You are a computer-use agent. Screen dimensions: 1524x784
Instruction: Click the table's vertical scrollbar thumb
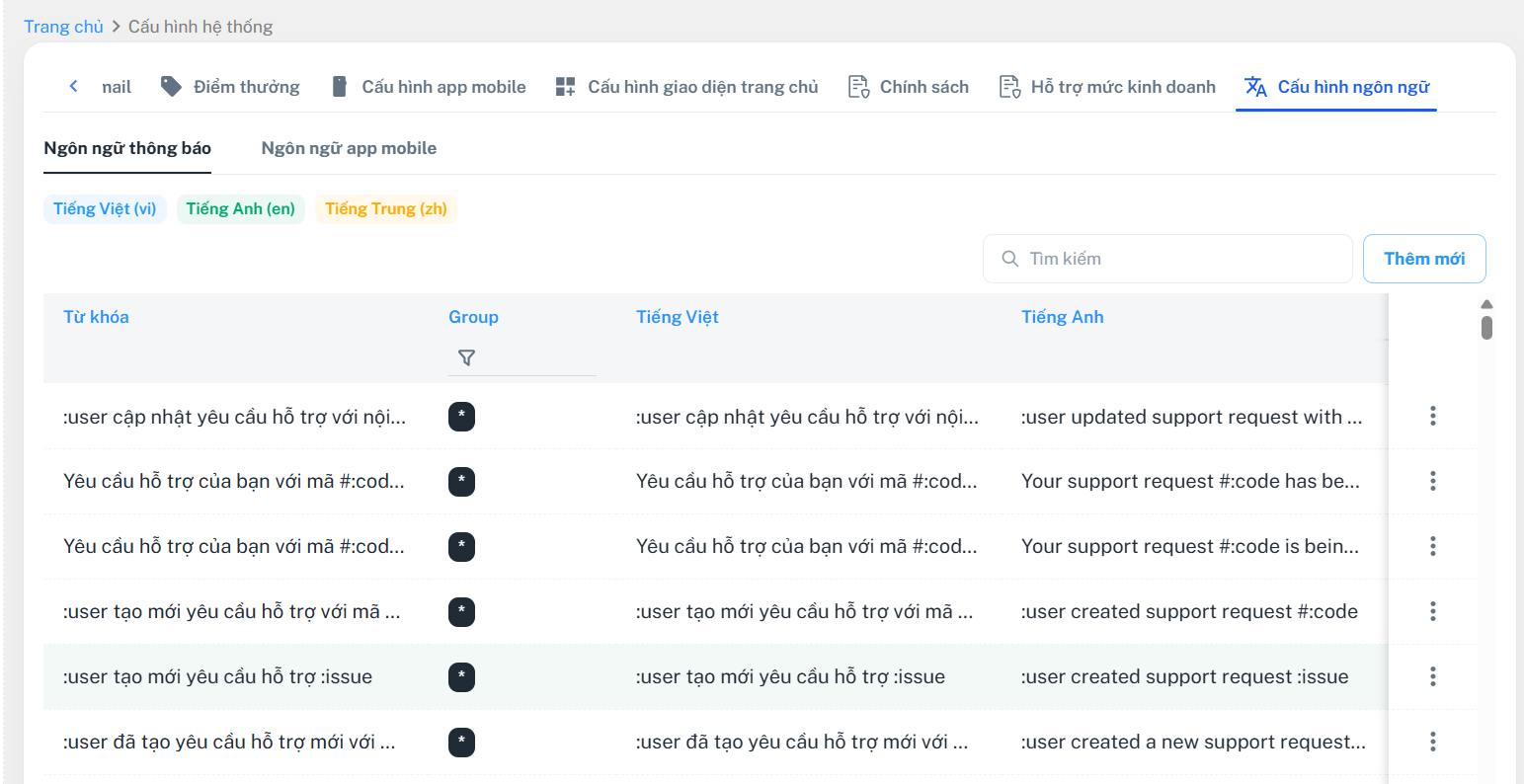coord(1486,327)
